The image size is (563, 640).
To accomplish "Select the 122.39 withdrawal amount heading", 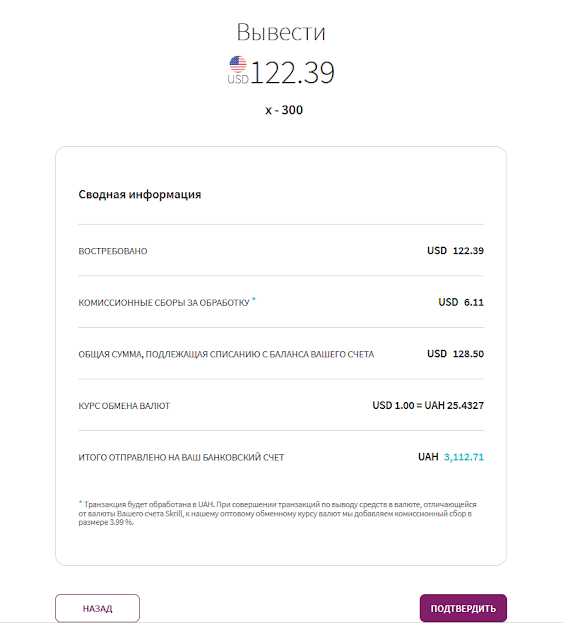I will tap(292, 73).
